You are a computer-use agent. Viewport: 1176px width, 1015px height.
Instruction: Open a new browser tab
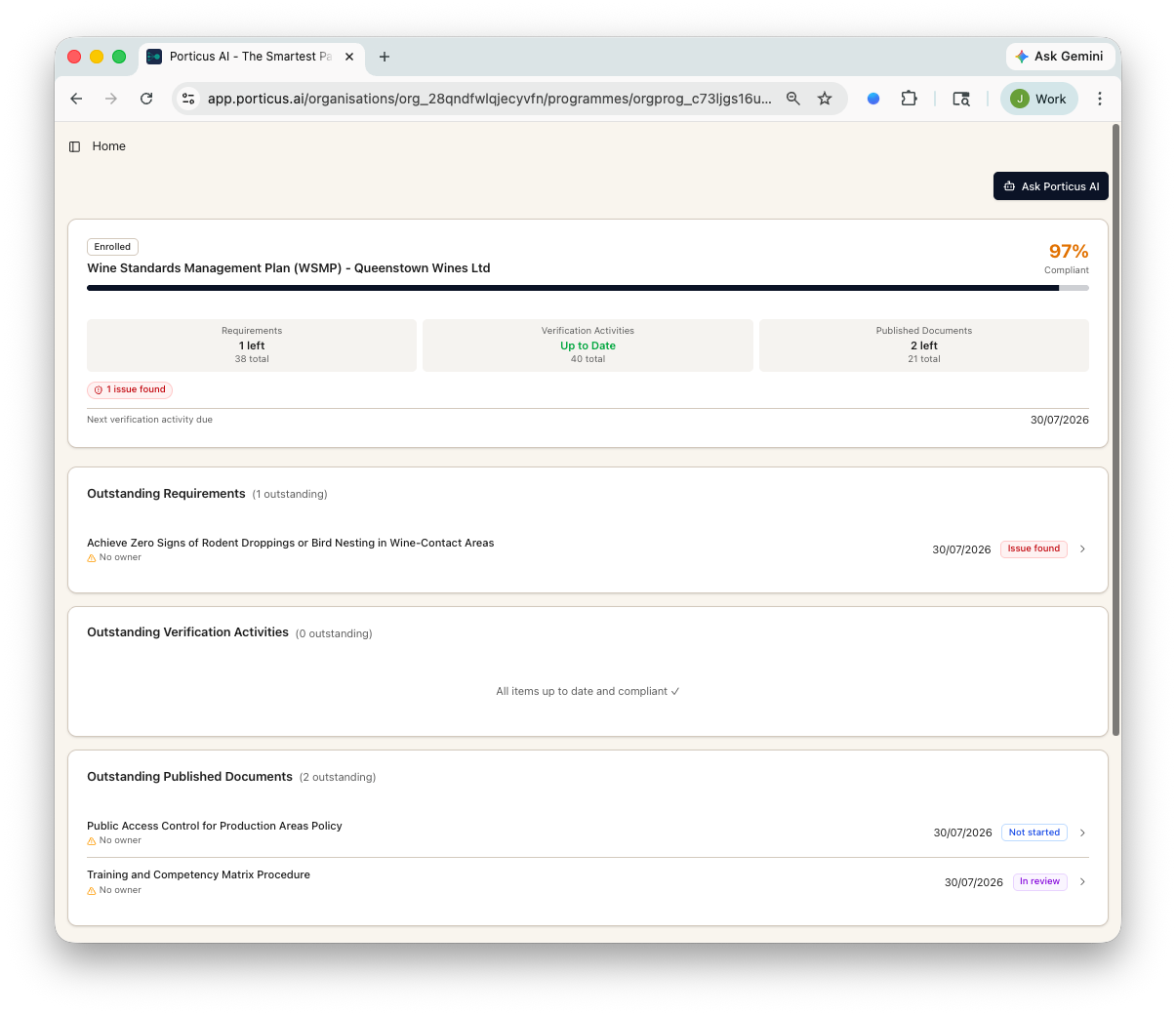pos(385,57)
